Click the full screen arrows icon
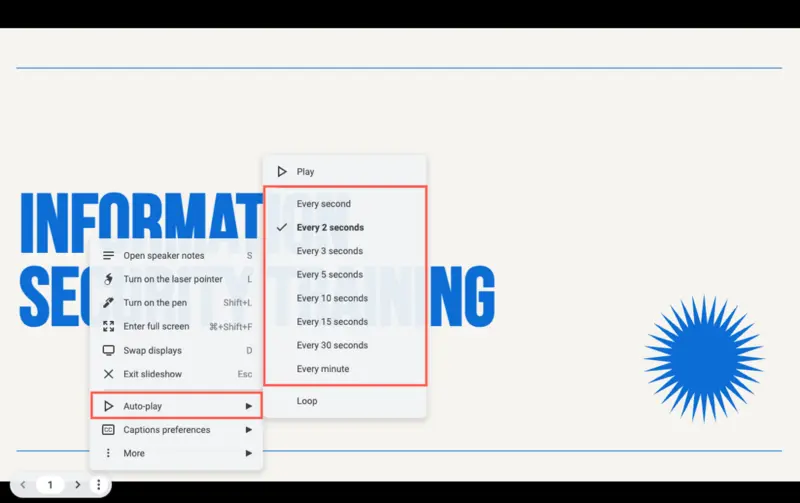This screenshot has width=800, height=503. (x=108, y=326)
